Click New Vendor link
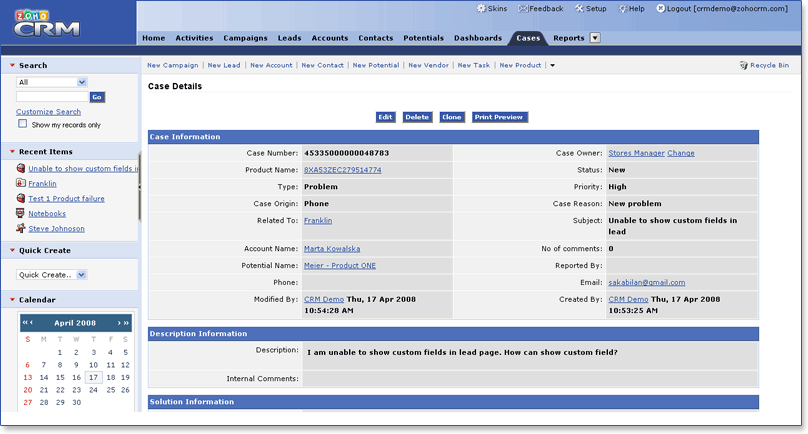 (429, 65)
